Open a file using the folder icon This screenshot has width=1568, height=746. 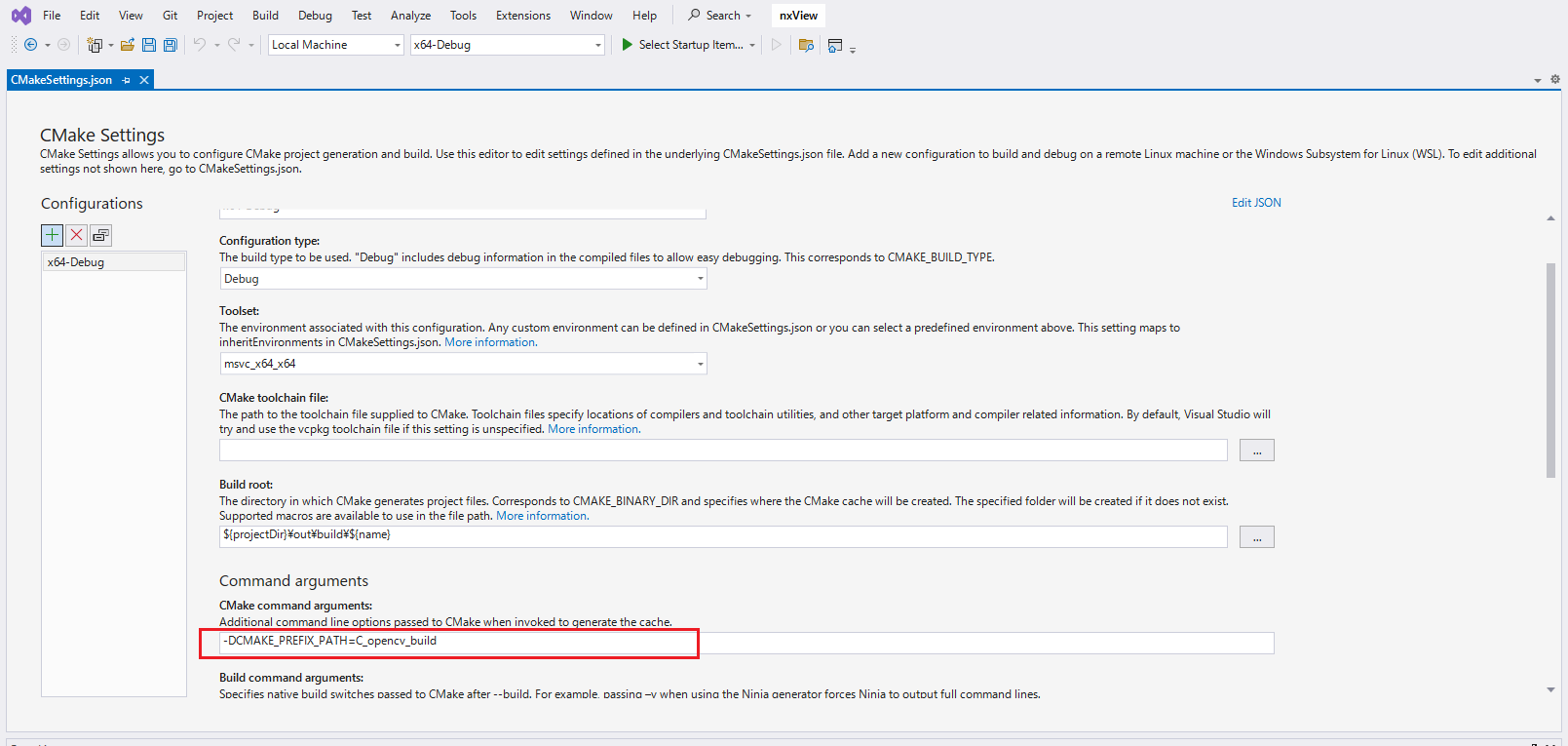point(128,45)
